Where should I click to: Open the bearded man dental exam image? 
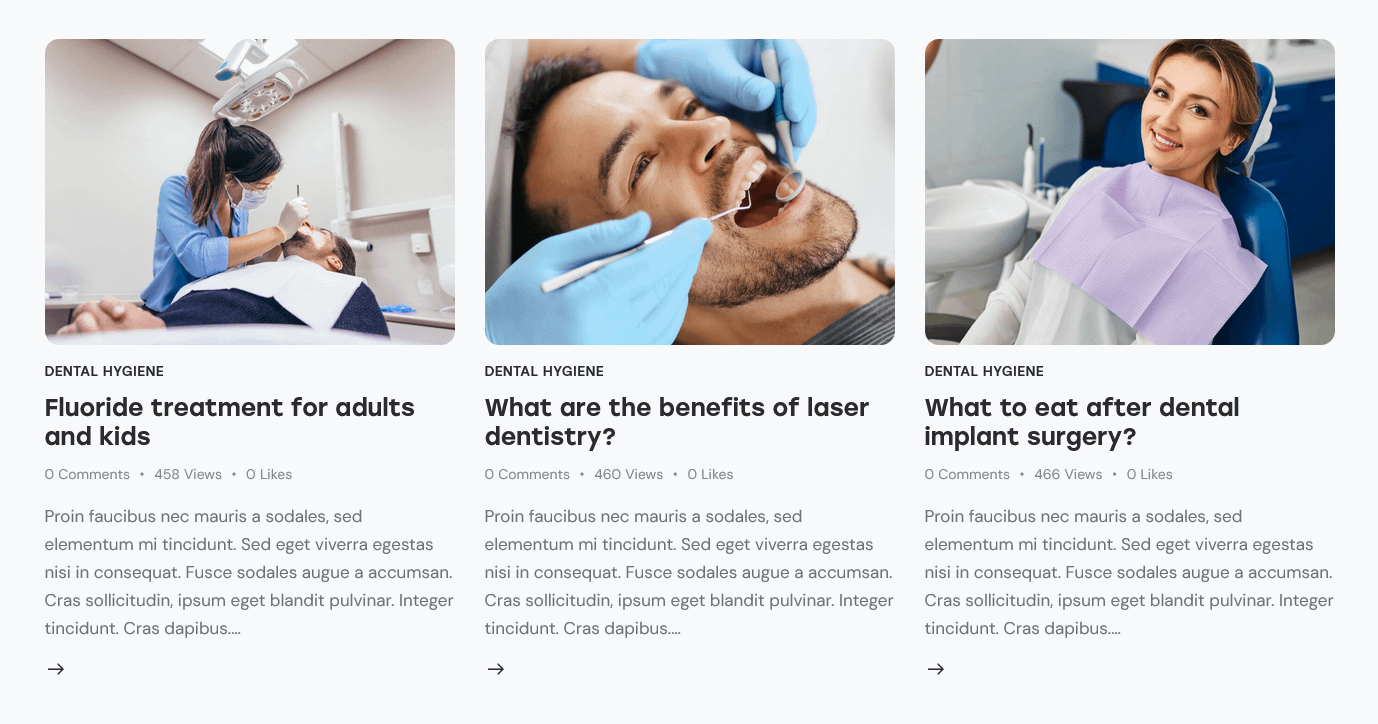690,192
